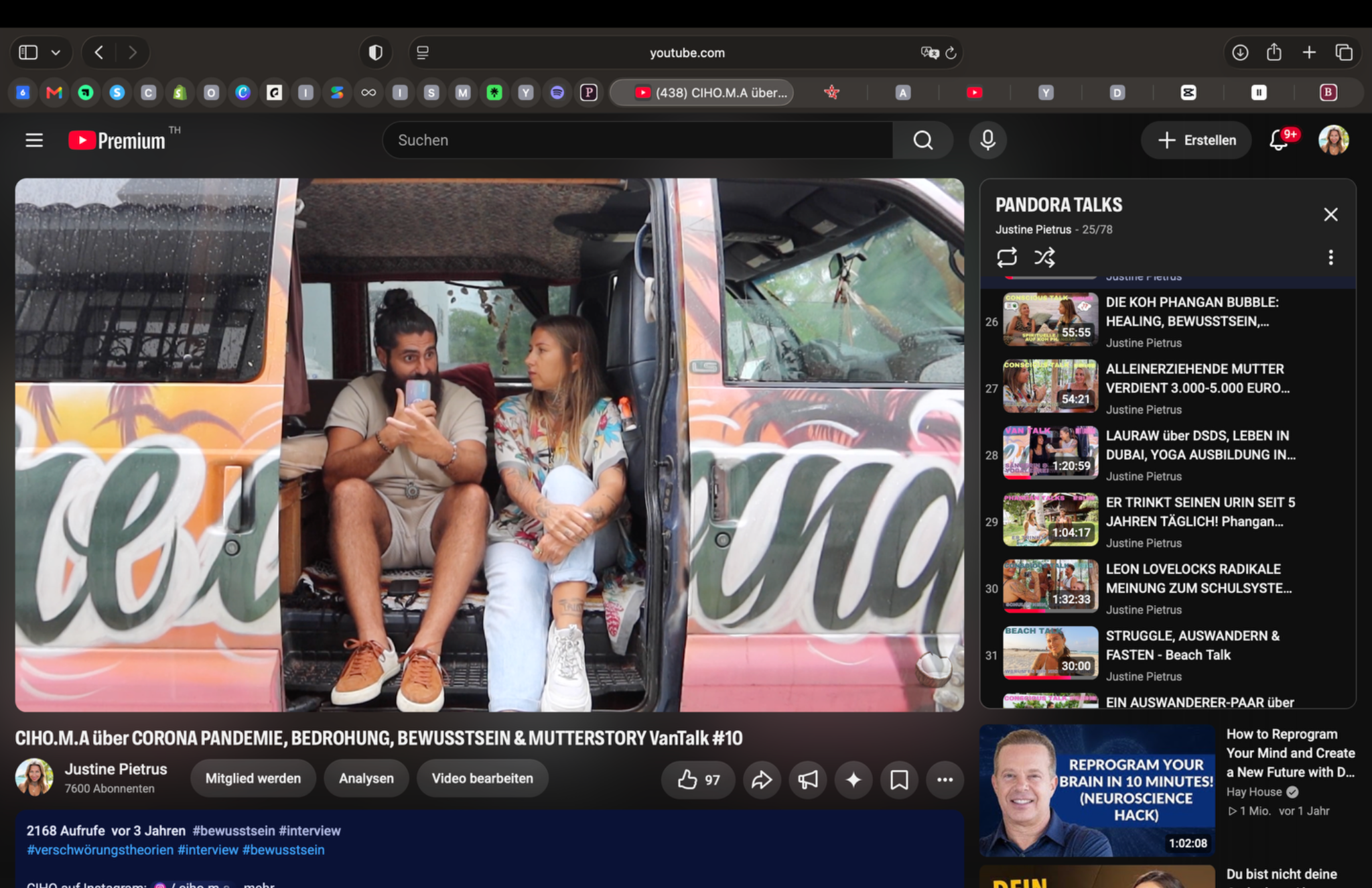Viewport: 1372px width, 888px height.
Task: Open sidebar dropdown chevron in Safari
Action: 56,52
